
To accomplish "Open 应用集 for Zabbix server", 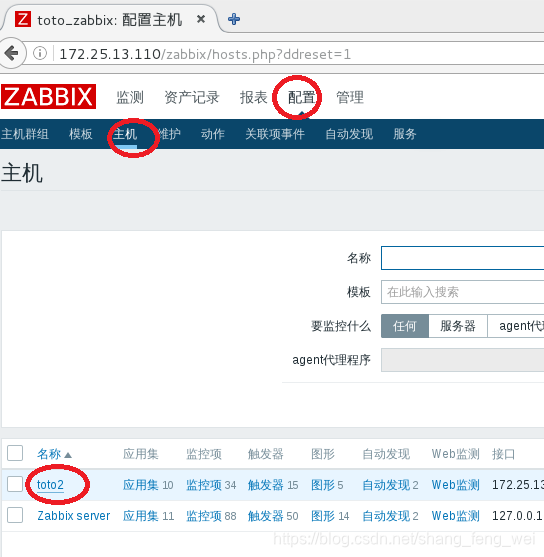I will pos(141,516).
